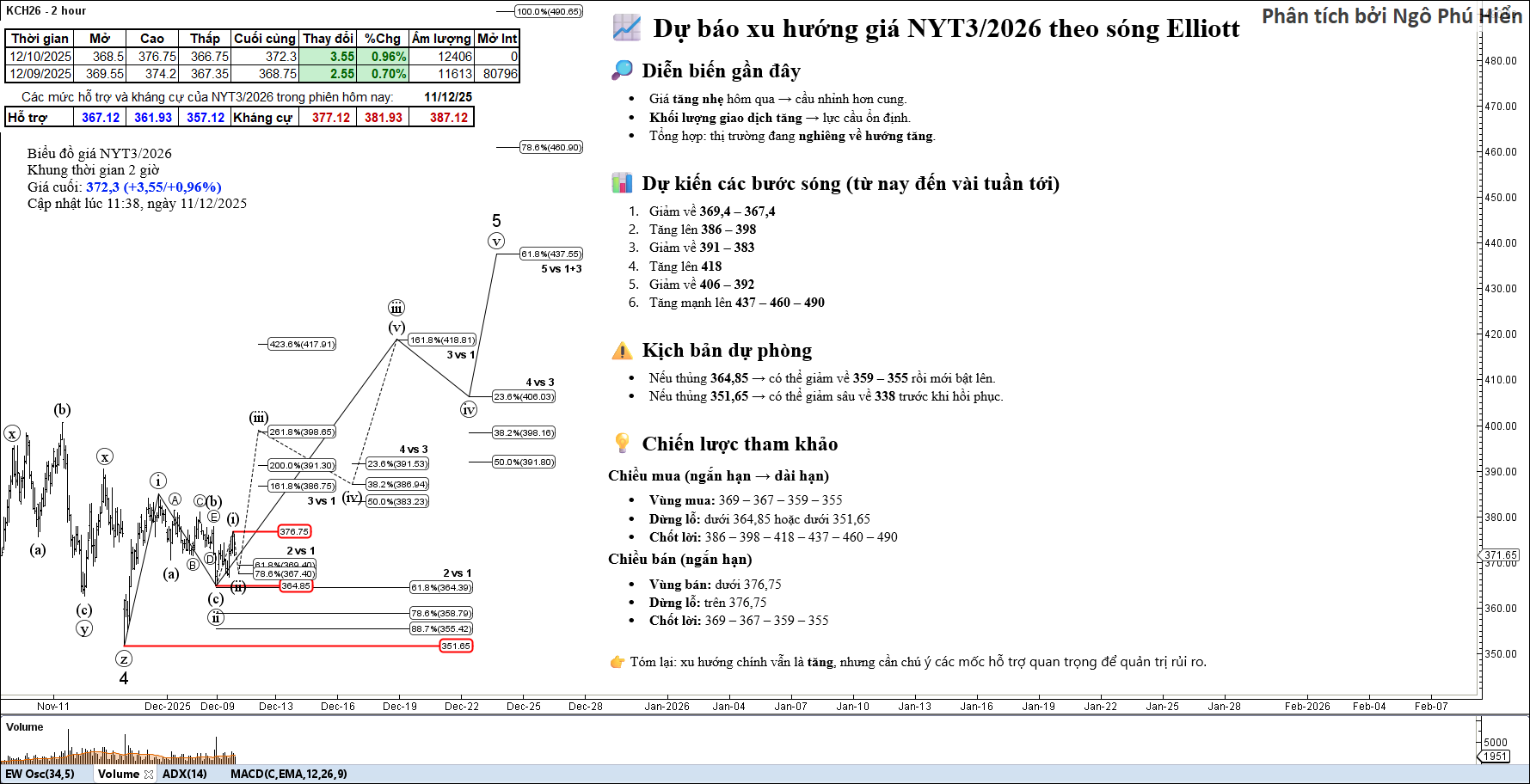The width and height of the screenshot is (1530, 784).
Task: Click the 100.0%(490.65) Fibonacci label at top
Action: [x=549, y=12]
